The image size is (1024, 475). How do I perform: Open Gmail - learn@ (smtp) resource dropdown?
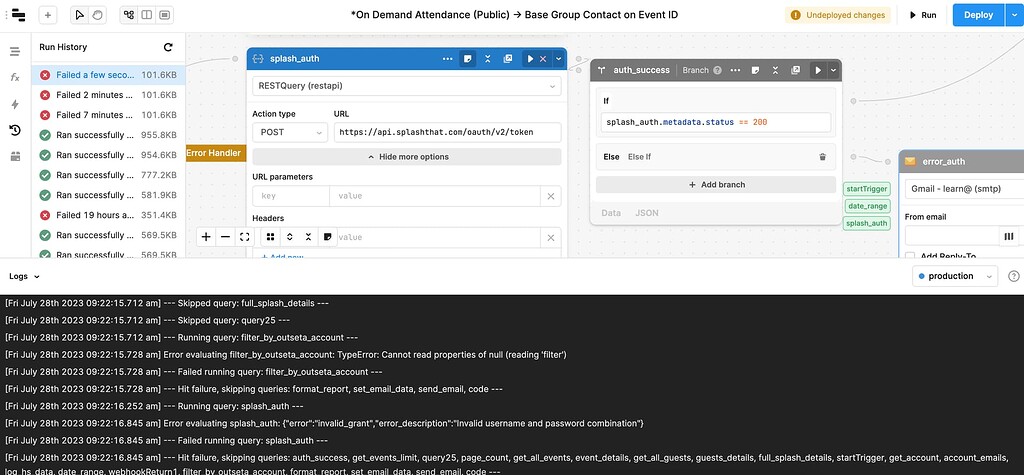click(964, 189)
